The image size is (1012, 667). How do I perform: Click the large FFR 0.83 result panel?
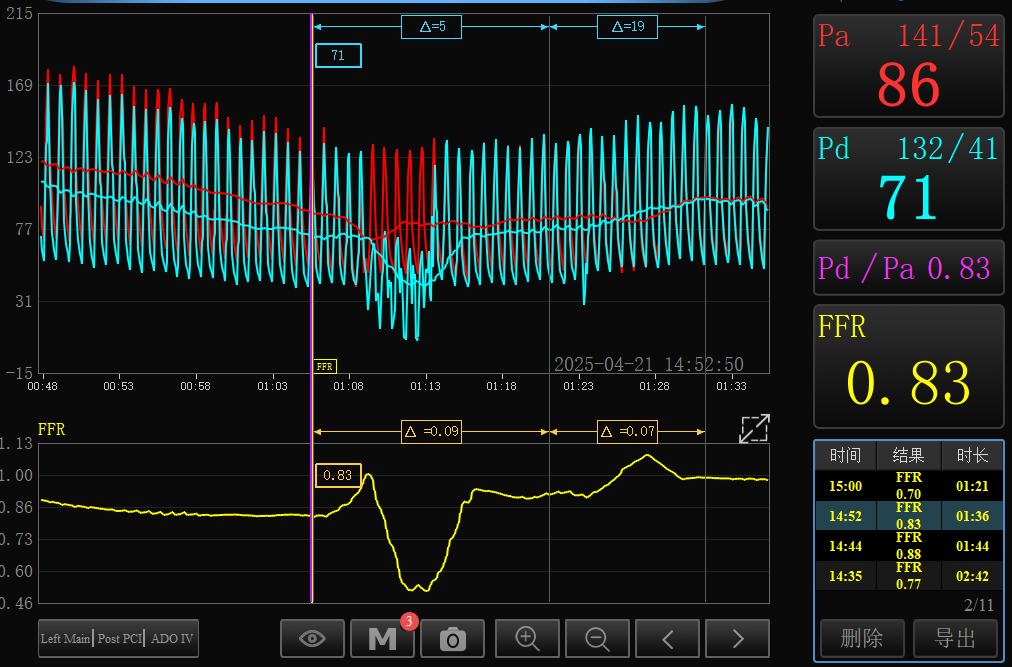click(909, 366)
